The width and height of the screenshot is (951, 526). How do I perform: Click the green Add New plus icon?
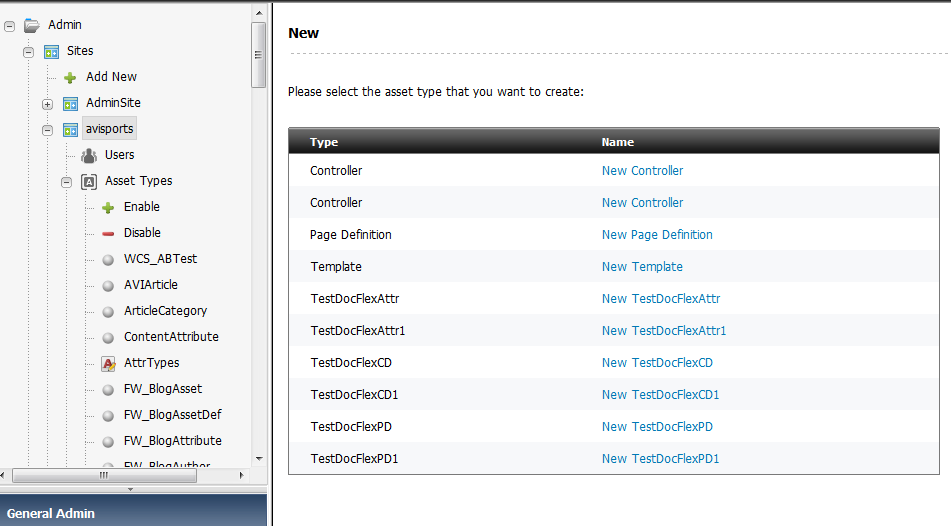[x=70, y=77]
